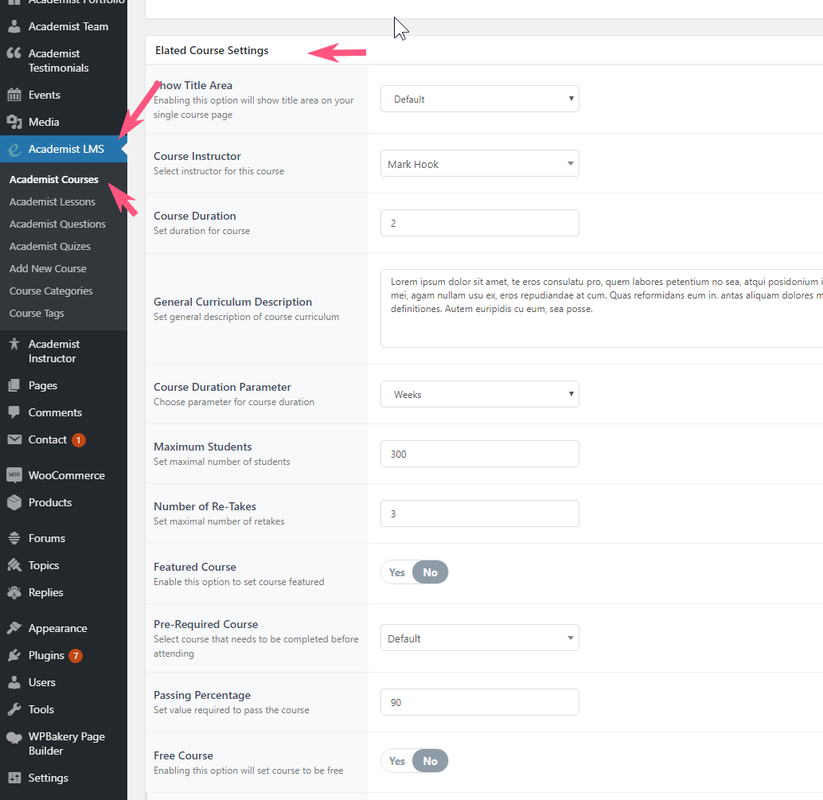Screen dimensions: 823x800
Task: Click the Forums icon in sidebar
Action: [14, 538]
